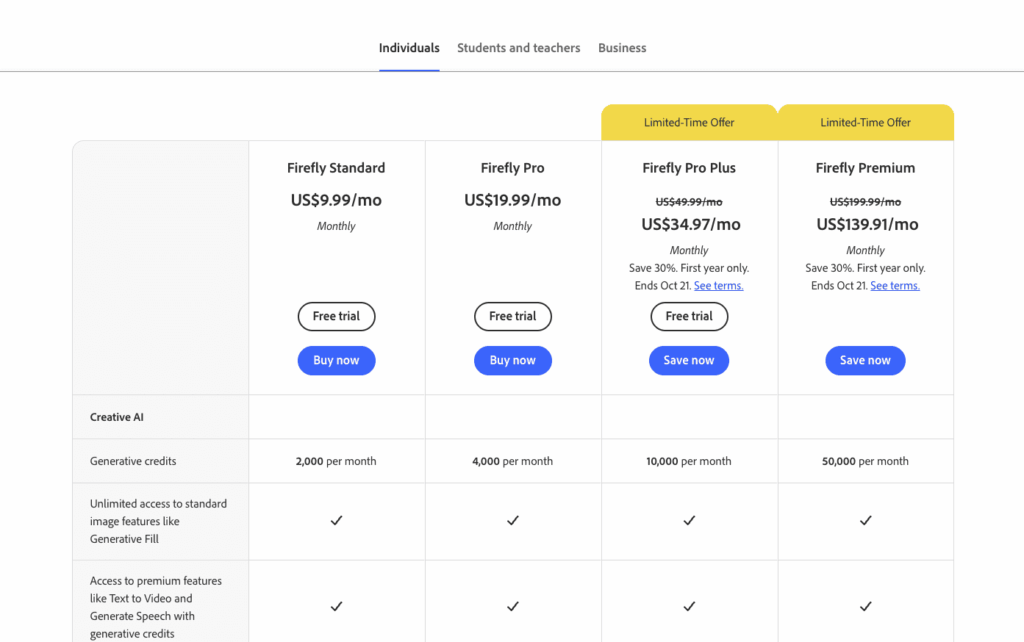Click premium features checkmark in Firefly Pro column
The width and height of the screenshot is (1024, 642).
[513, 607]
